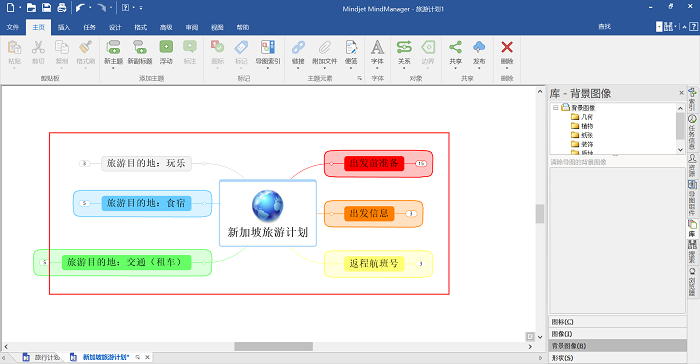Image resolution: width=700 pixels, height=364 pixels.
Task: Switch to the 视图 (View) ribbon tab
Action: point(217,27)
